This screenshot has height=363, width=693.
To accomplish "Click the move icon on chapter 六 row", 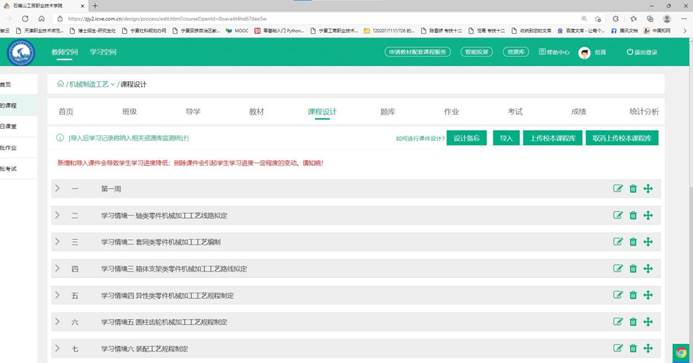I will click(648, 322).
